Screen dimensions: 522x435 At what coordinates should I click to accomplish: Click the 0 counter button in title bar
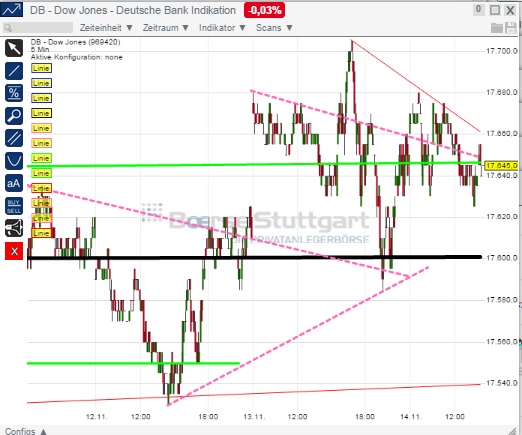478,10
